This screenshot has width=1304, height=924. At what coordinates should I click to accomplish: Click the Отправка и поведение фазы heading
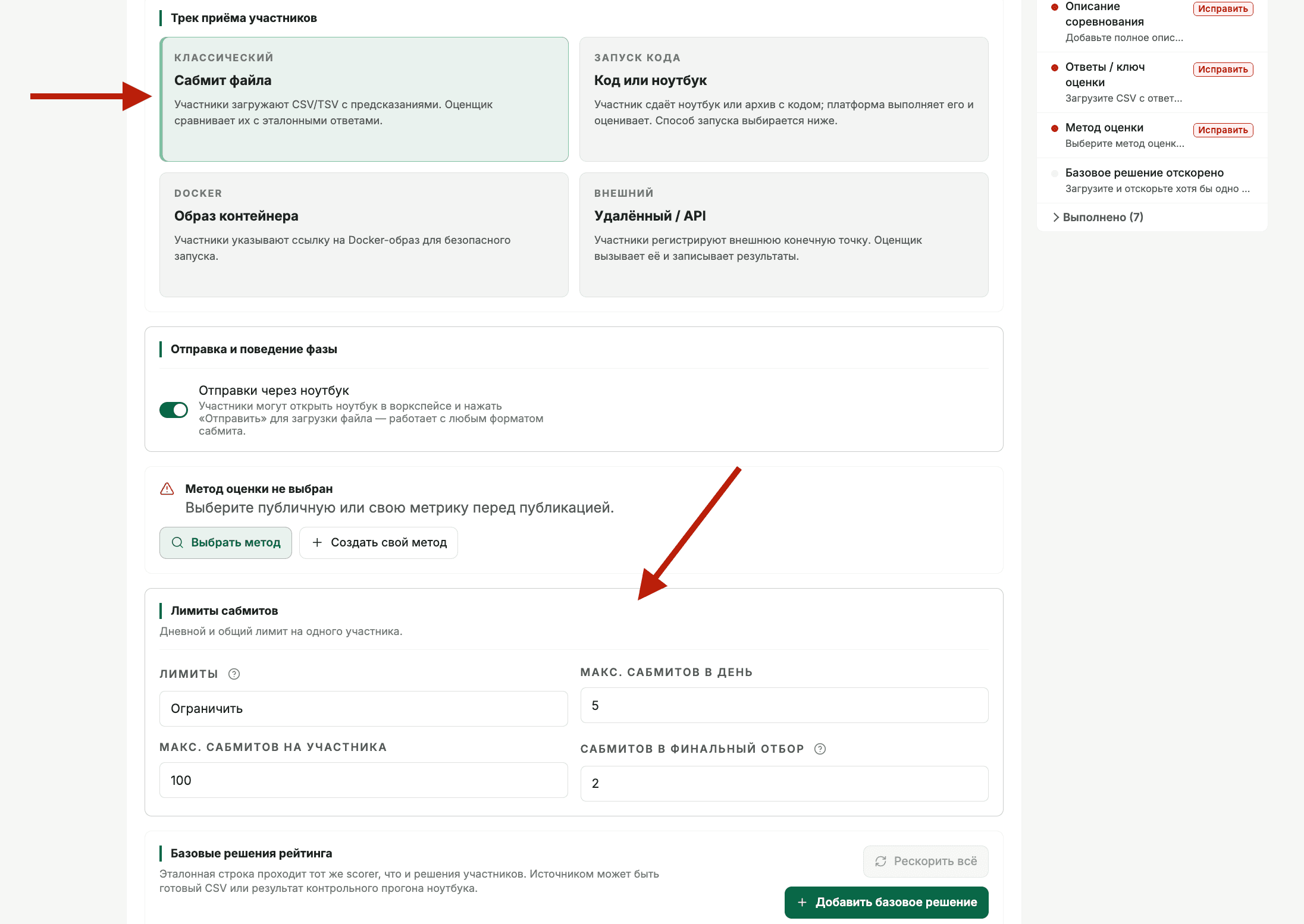(x=254, y=349)
